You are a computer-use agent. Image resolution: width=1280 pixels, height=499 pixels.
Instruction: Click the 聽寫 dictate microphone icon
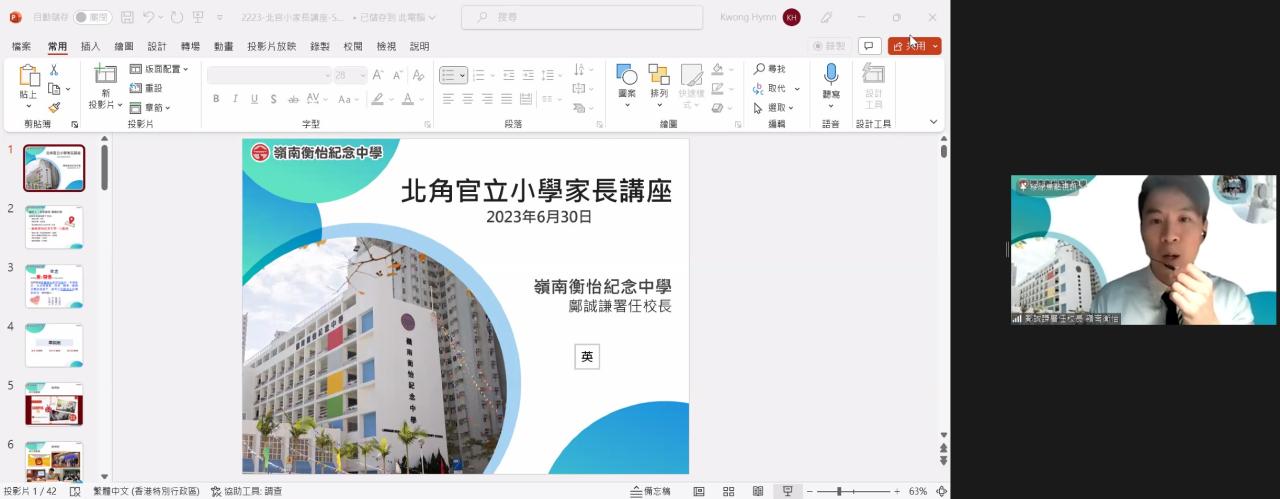tap(831, 75)
